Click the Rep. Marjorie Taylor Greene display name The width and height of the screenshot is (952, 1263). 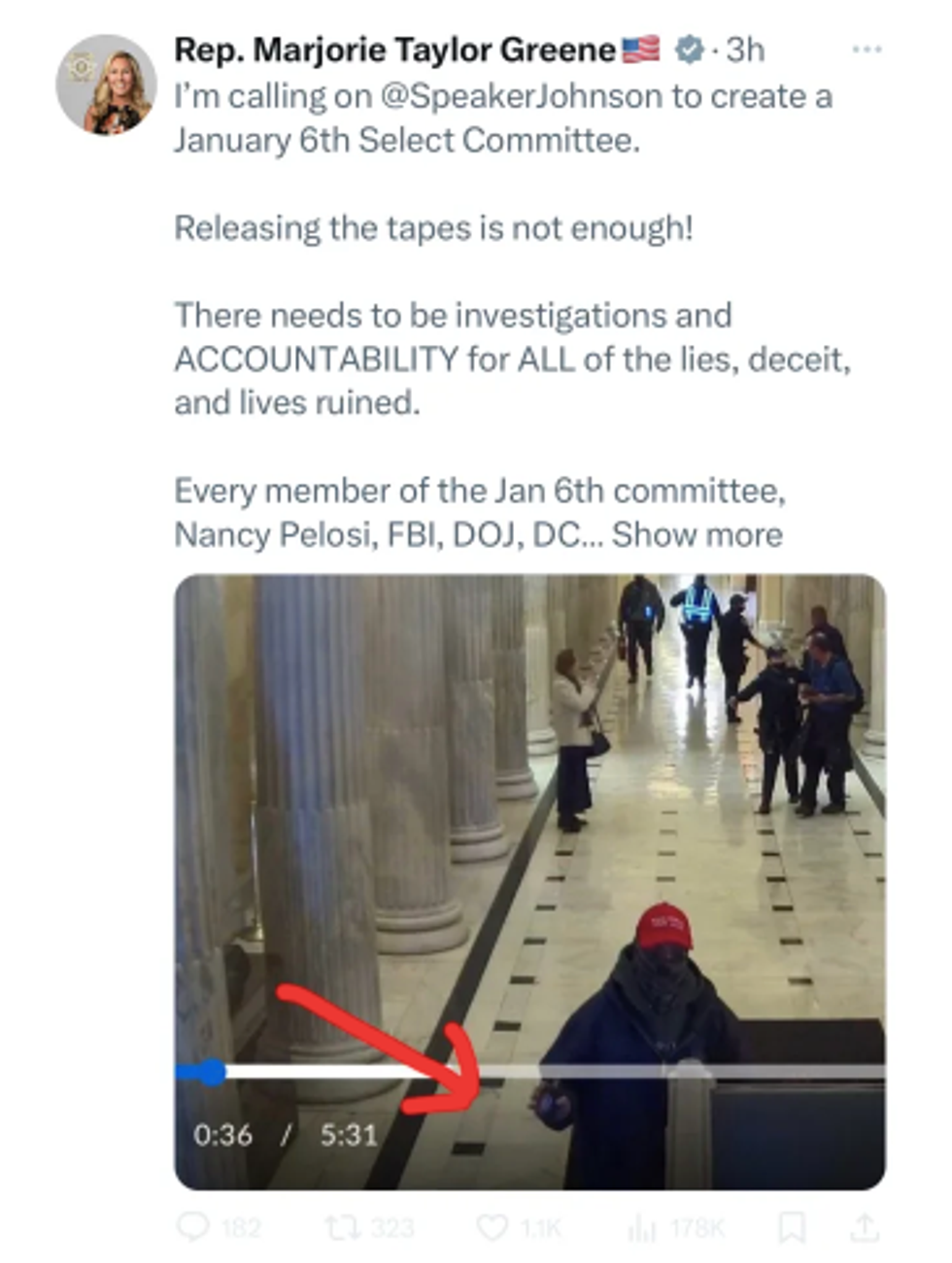pyautogui.click(x=394, y=50)
